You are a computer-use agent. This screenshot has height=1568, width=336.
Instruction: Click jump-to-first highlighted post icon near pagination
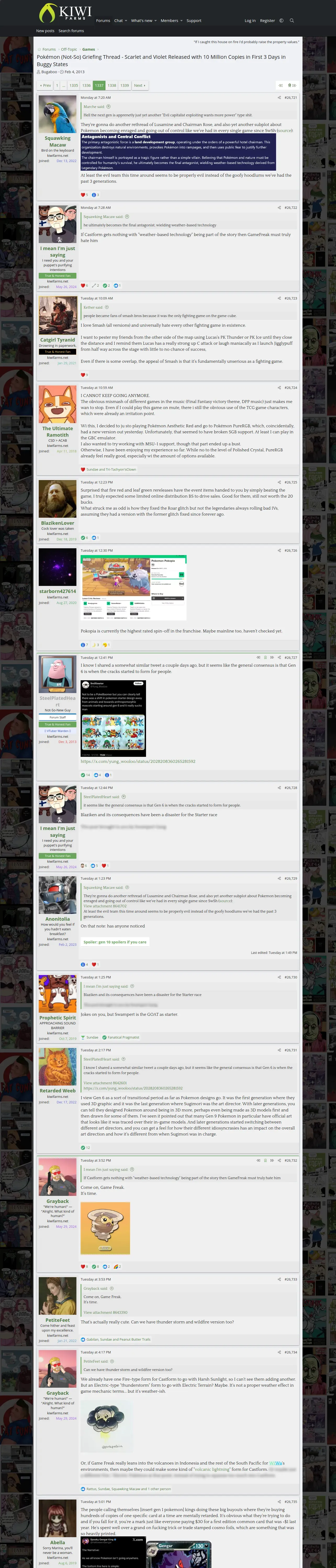pos(280,85)
